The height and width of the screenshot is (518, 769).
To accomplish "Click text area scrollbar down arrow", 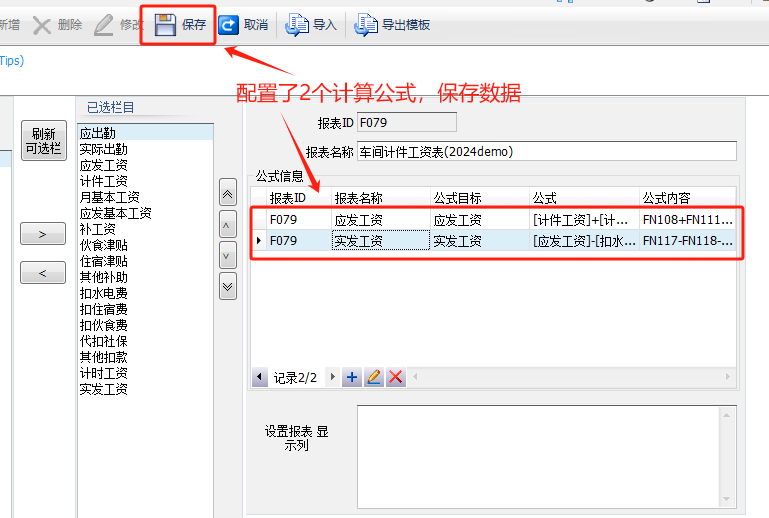I will 727,499.
